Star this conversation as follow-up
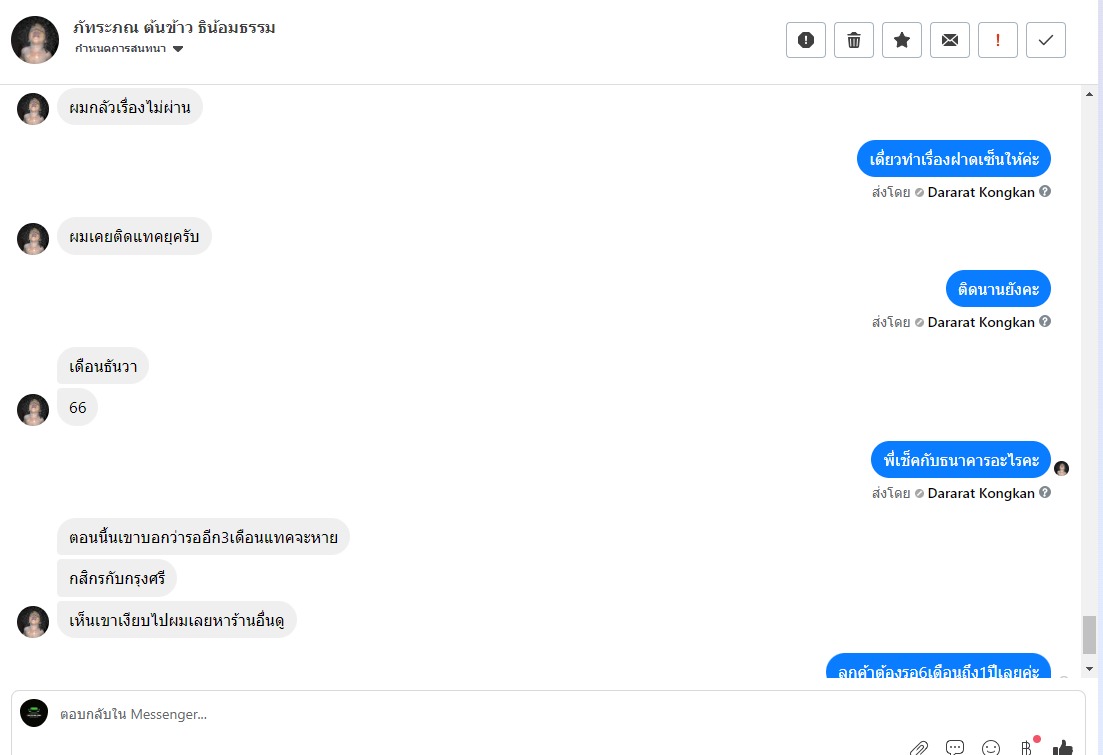1103x755 pixels. (901, 40)
